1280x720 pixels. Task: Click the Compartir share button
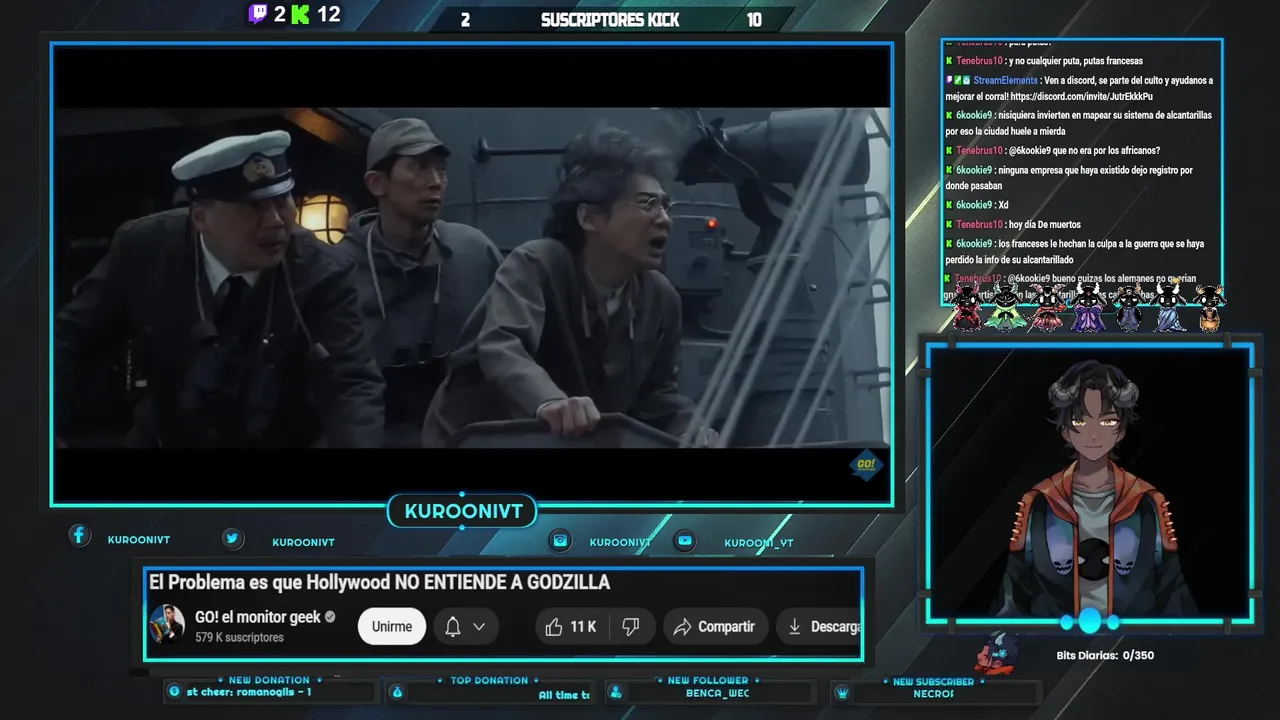[x=714, y=627]
